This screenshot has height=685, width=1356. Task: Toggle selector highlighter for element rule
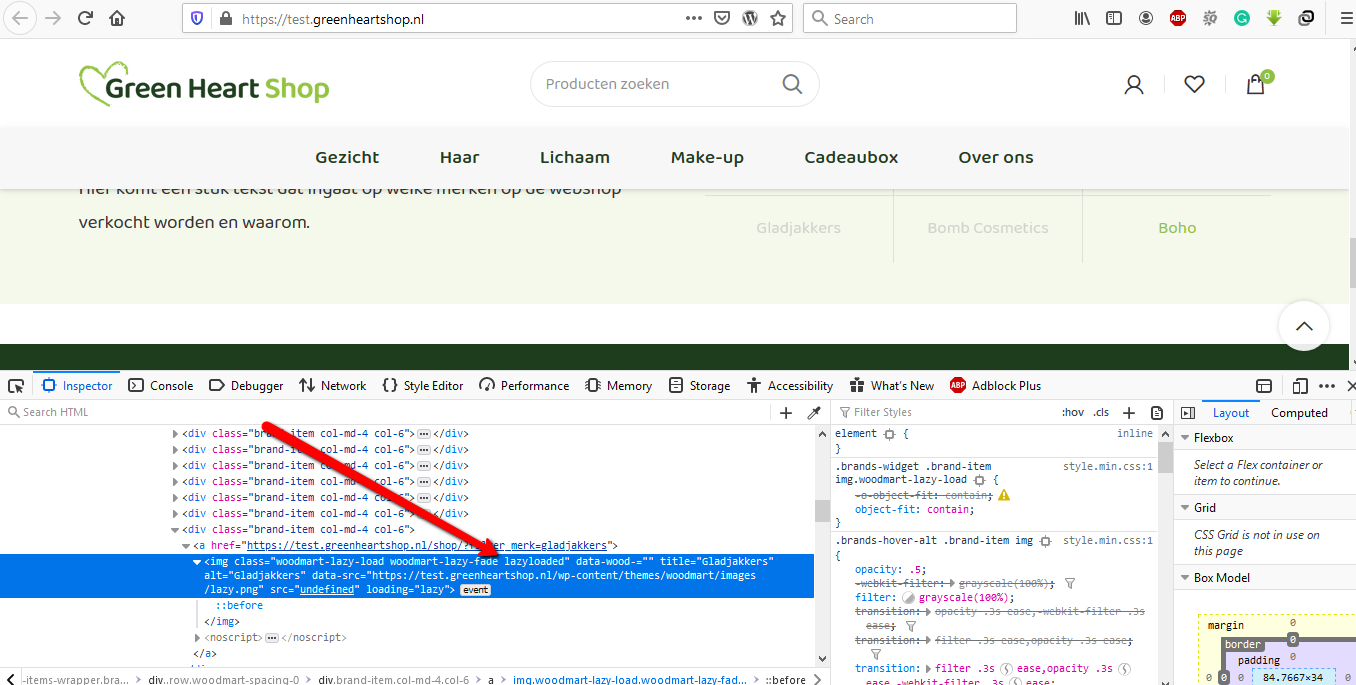(x=888, y=434)
